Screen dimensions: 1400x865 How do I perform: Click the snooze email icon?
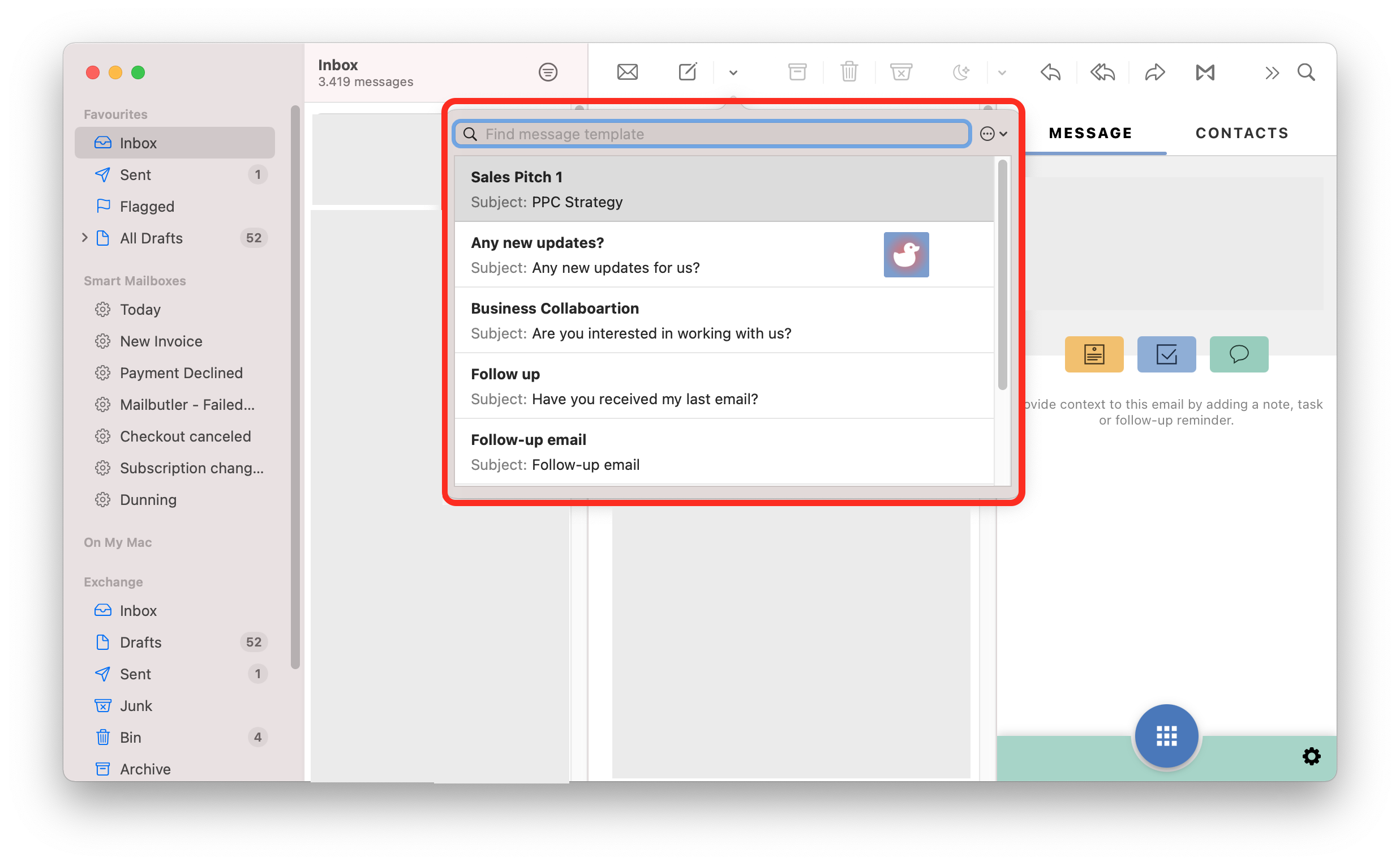959,72
